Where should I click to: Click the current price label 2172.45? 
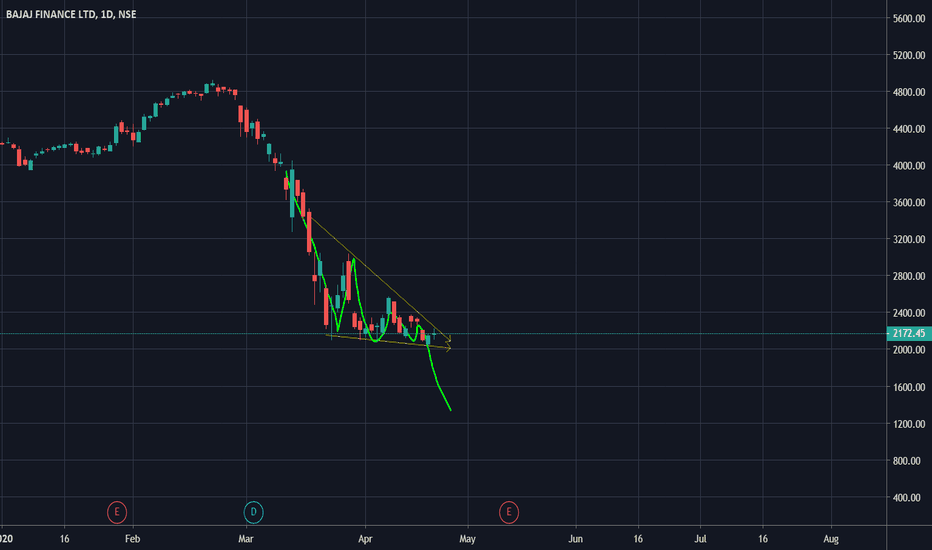(x=909, y=334)
